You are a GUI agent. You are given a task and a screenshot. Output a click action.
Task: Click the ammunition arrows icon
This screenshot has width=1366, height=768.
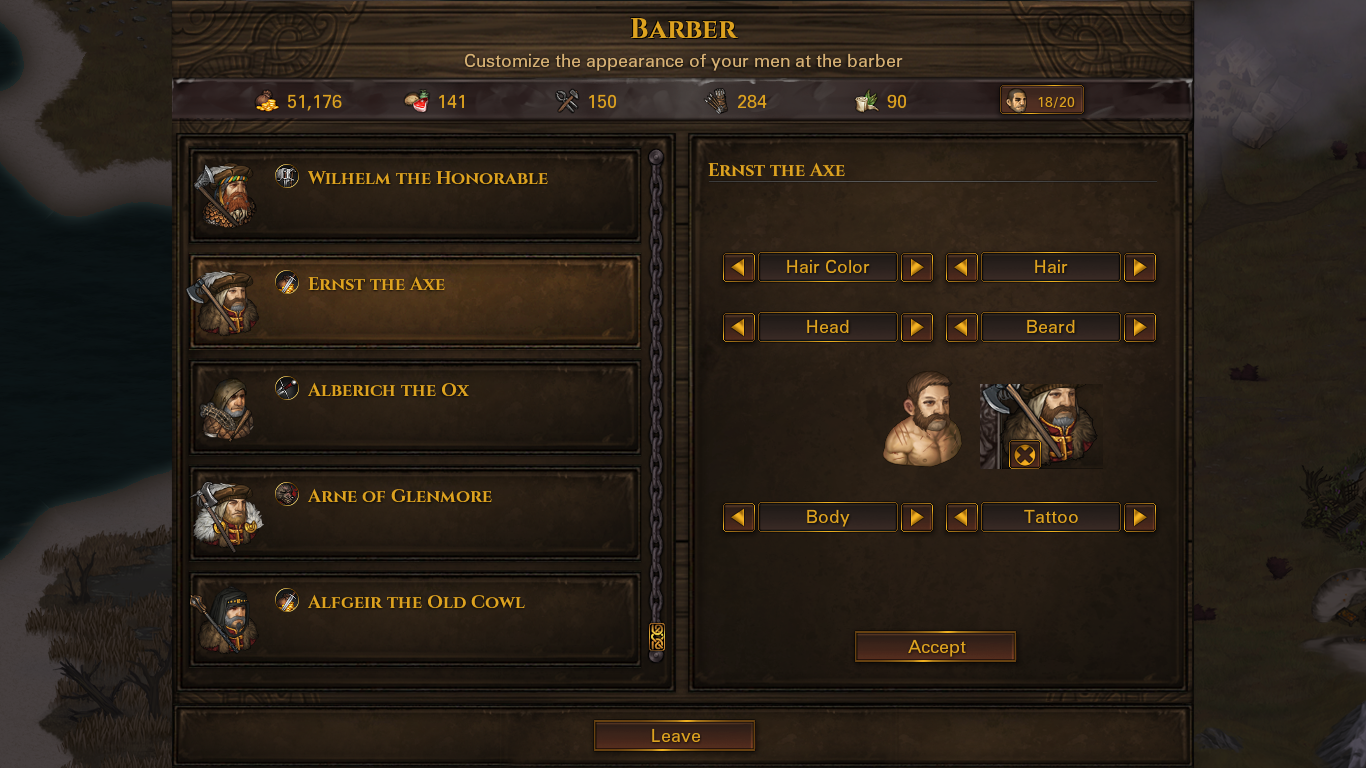tap(716, 101)
